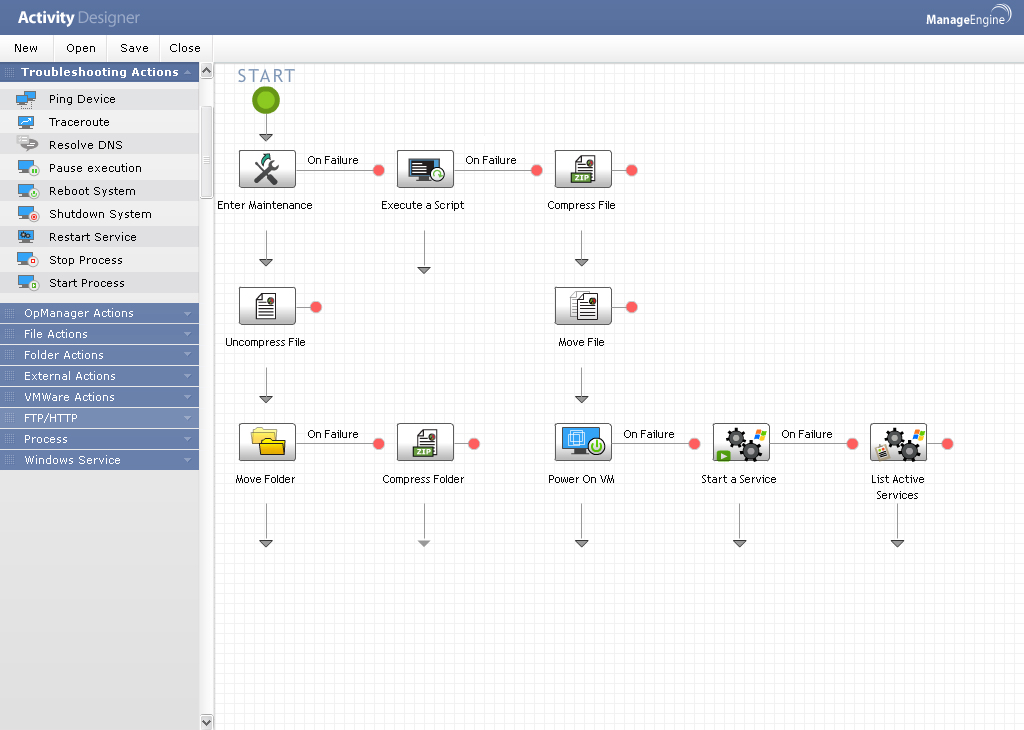Click red failure connector on Uncompress File
The width and height of the screenshot is (1024, 730).
pos(316,307)
